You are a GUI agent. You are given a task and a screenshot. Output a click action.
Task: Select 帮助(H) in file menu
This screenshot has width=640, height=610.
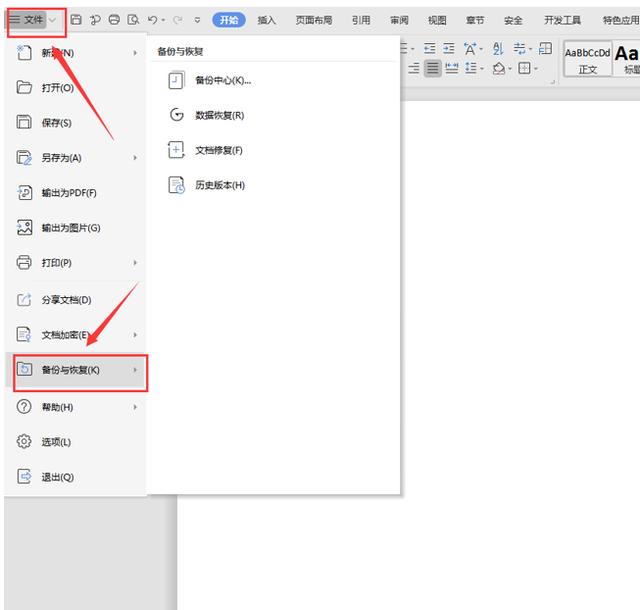coord(76,407)
